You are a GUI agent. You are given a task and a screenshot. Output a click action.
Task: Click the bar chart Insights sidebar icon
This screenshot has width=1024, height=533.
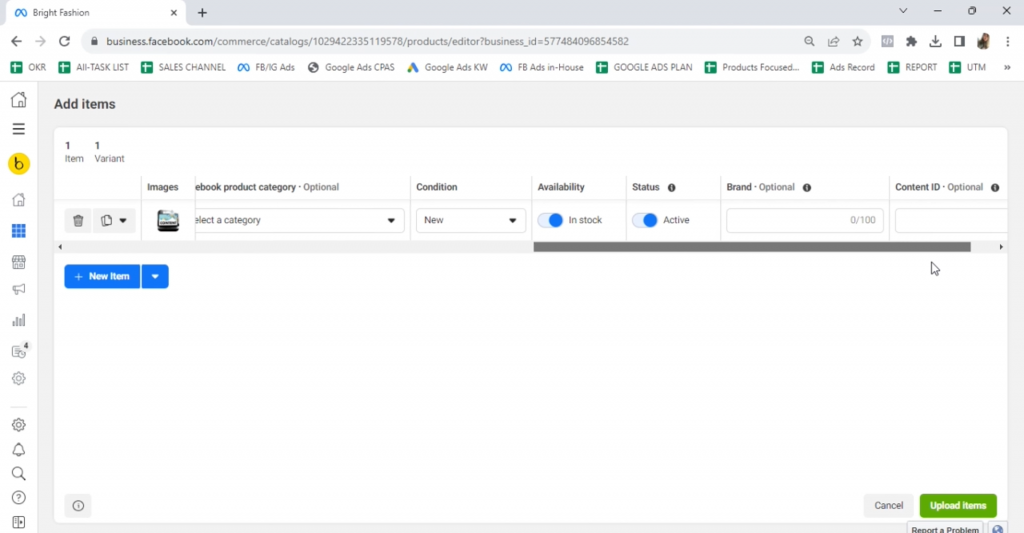coord(18,321)
